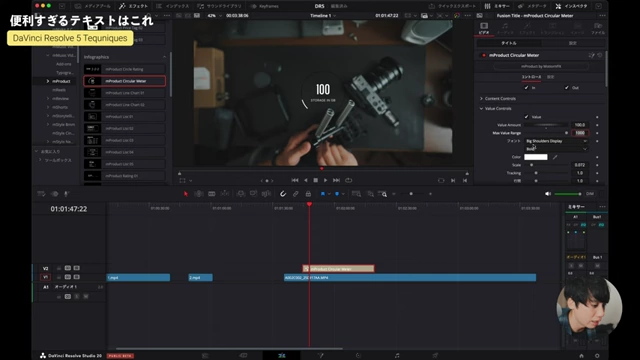Toggle timeline Snapping magnet icon
Screen dimensions: 640x360
click(x=282, y=194)
